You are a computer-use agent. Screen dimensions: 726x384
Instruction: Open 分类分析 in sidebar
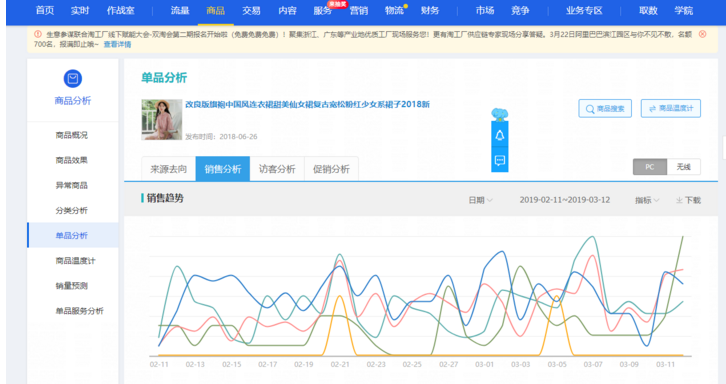[72, 210]
